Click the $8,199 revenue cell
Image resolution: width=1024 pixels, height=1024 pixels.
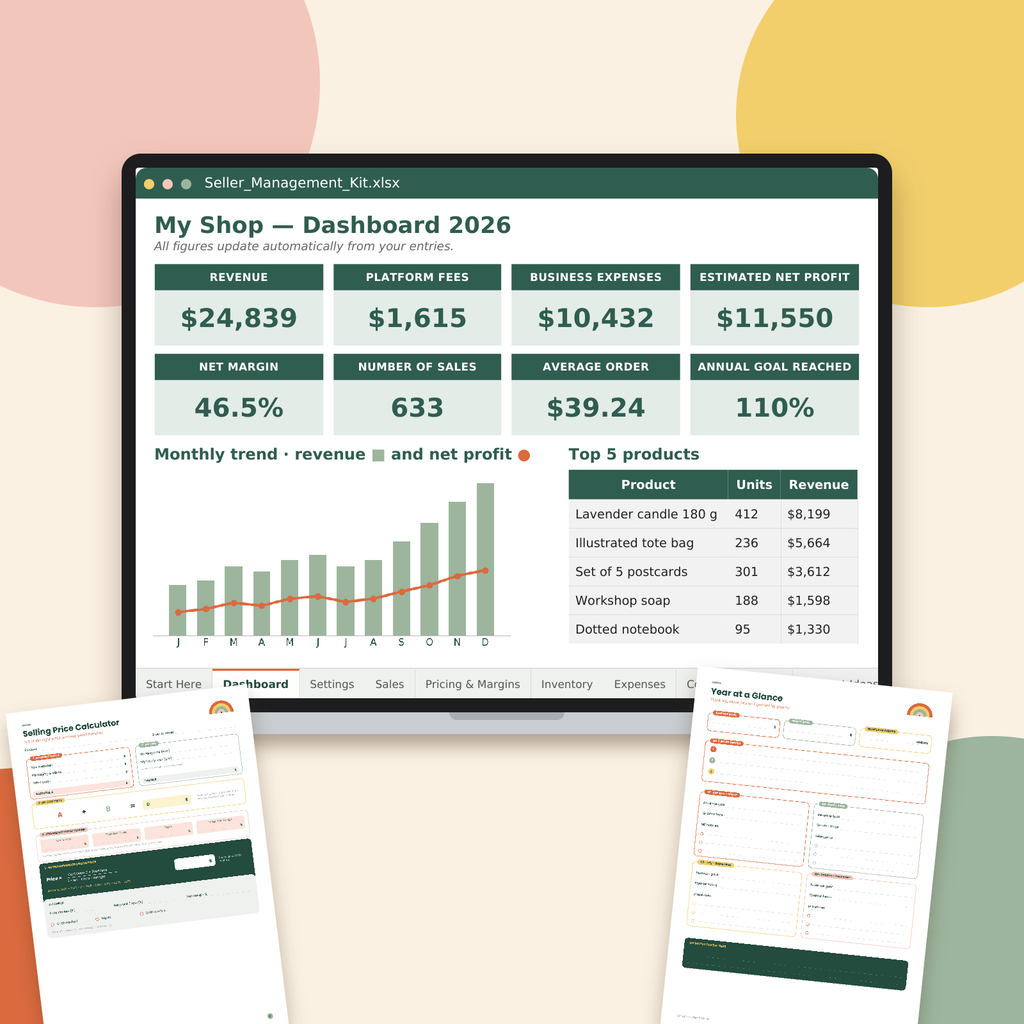819,514
